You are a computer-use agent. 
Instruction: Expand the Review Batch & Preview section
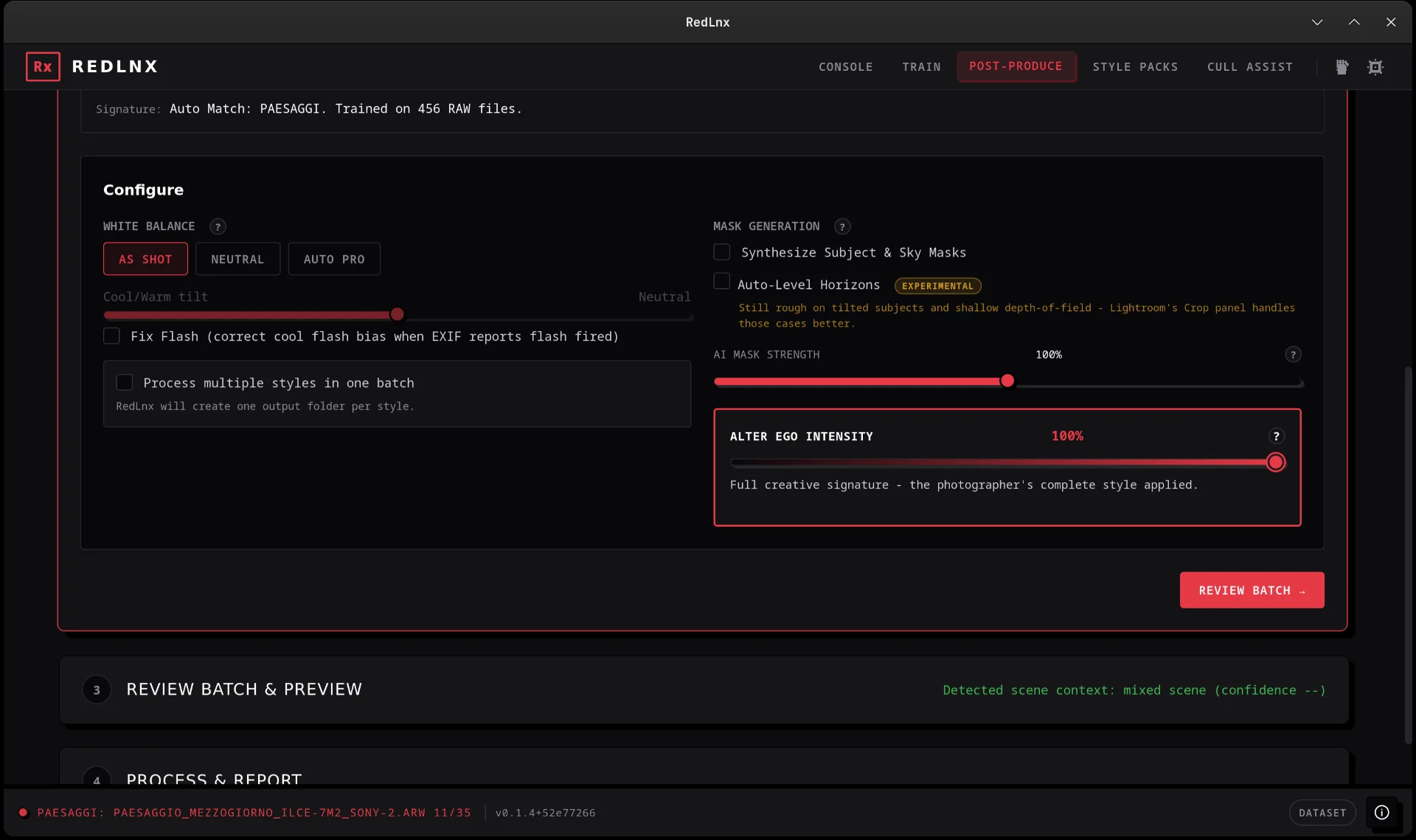704,690
